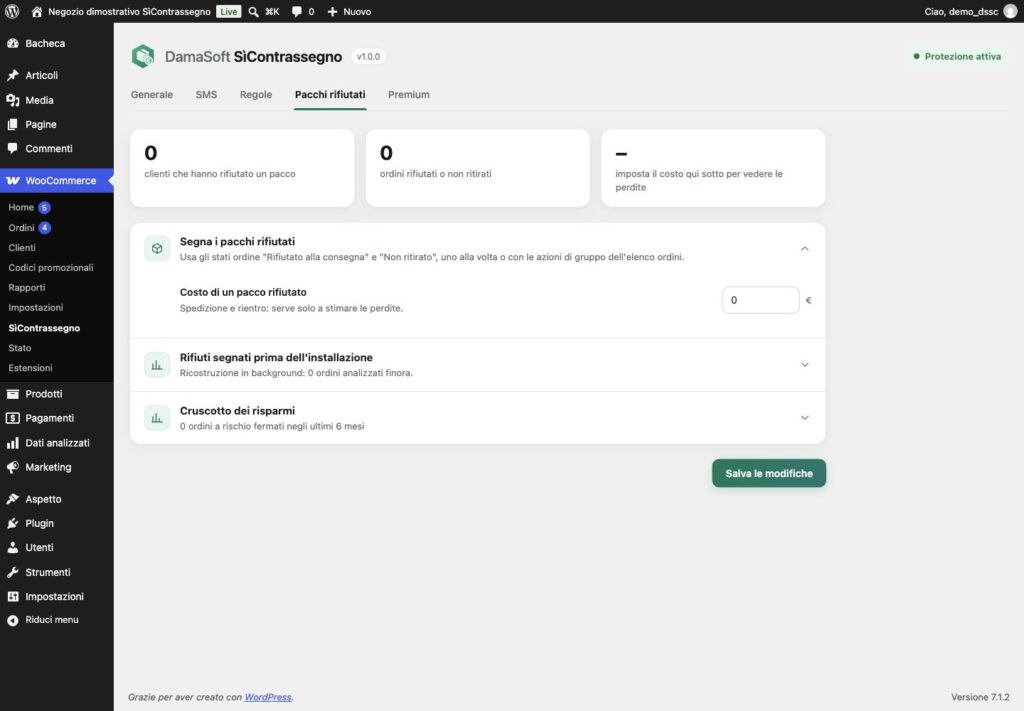Click the Costo di un pacco rifiutato field
The height and width of the screenshot is (711, 1024).
tap(760, 300)
